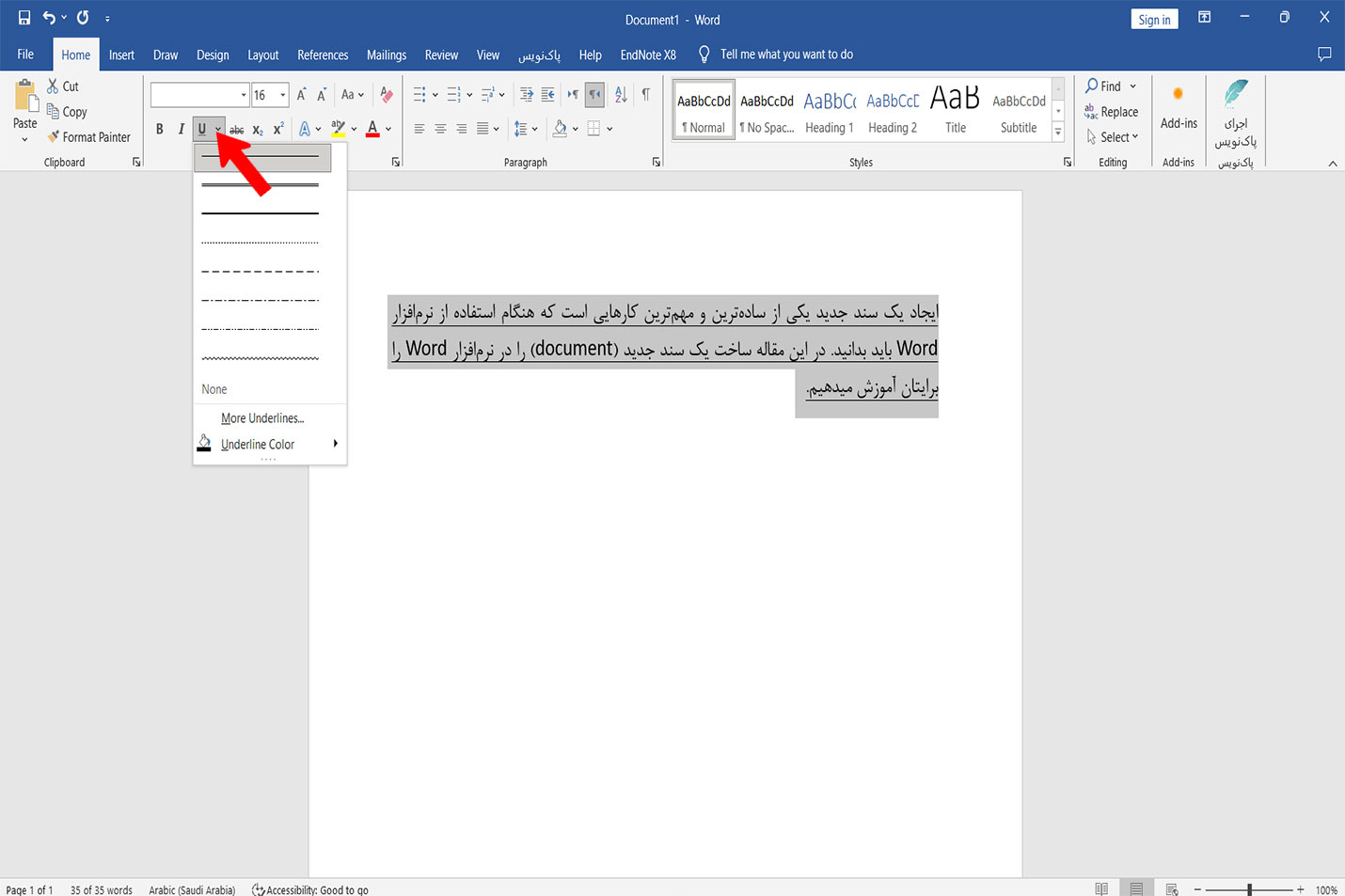Open the Add-ins button
The image size is (1345, 896).
pyautogui.click(x=1179, y=108)
